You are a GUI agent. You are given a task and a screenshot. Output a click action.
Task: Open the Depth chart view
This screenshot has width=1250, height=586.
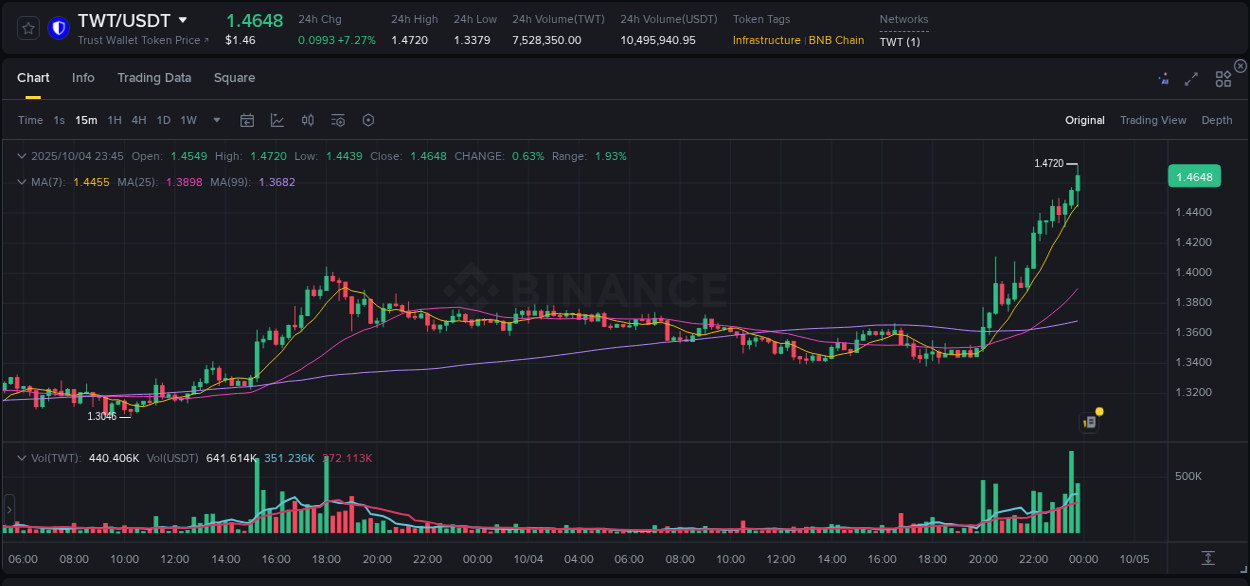pos(1217,120)
